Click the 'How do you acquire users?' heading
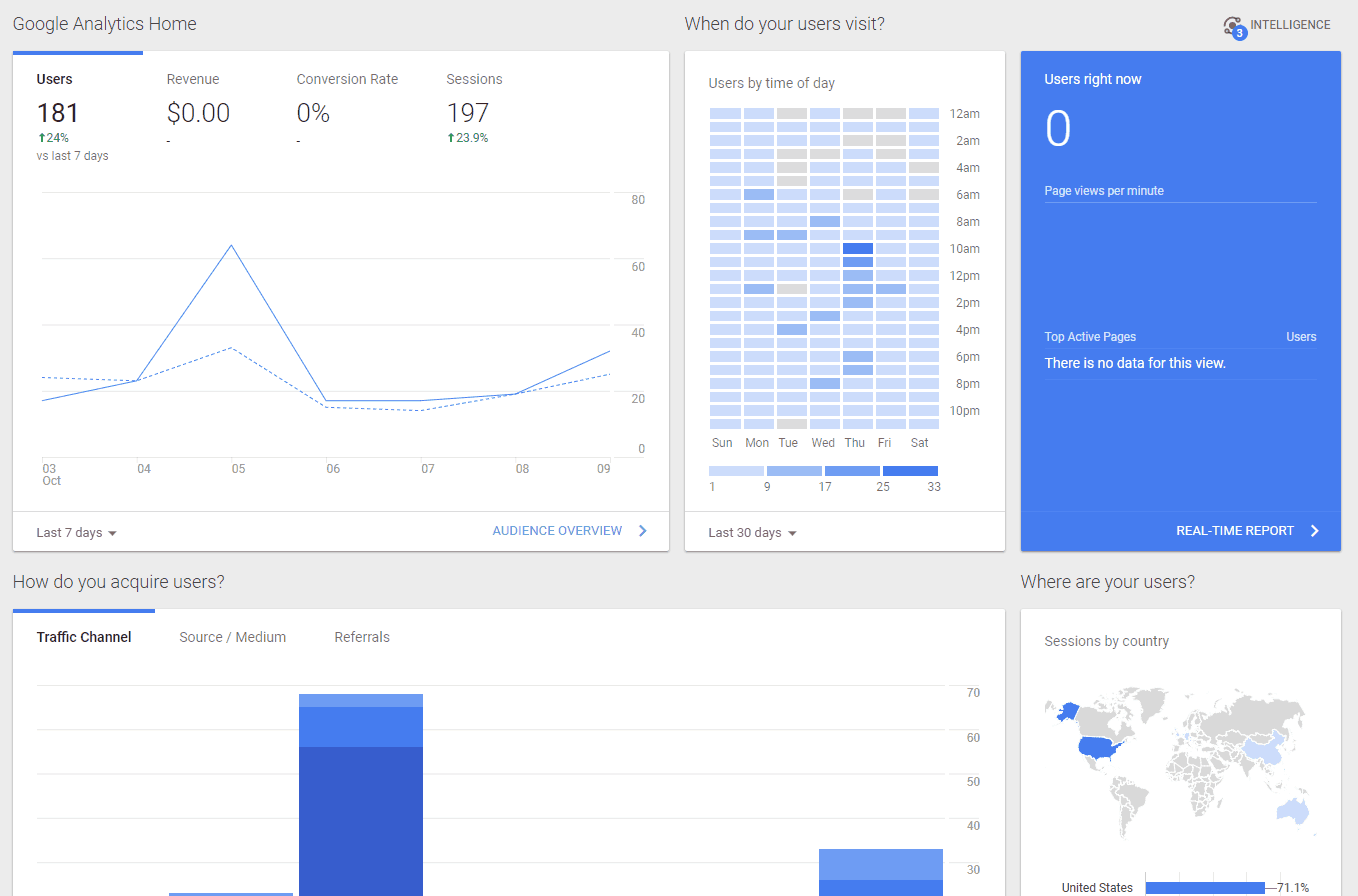The width and height of the screenshot is (1358, 896). point(118,581)
